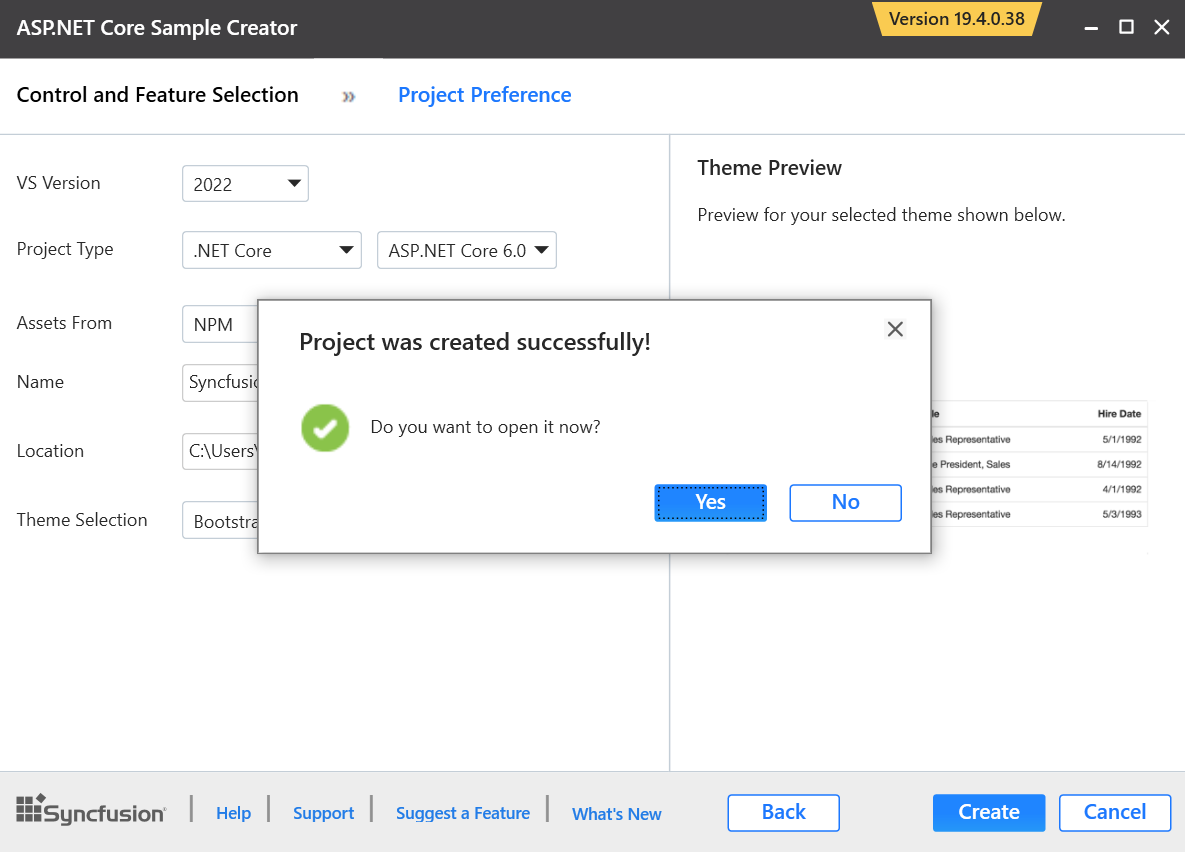Viewport: 1185px width, 852px height.
Task: Click the Theme Selection label
Action: tap(82, 520)
